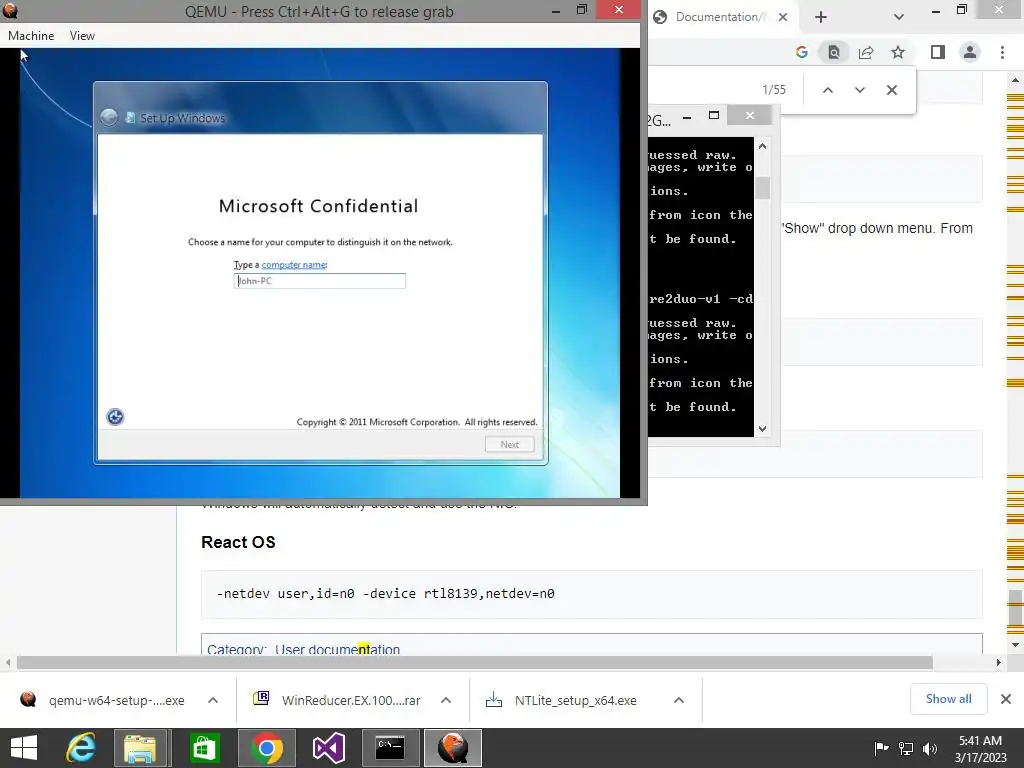The height and width of the screenshot is (768, 1024).
Task: Close the downloads bar
Action: pyautogui.click(x=1006, y=699)
